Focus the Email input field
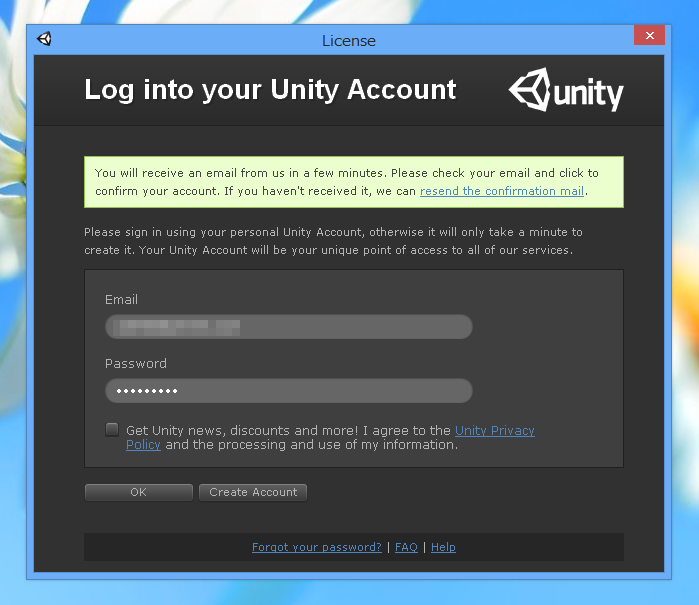Screen dimensions: 699x605 [289, 327]
